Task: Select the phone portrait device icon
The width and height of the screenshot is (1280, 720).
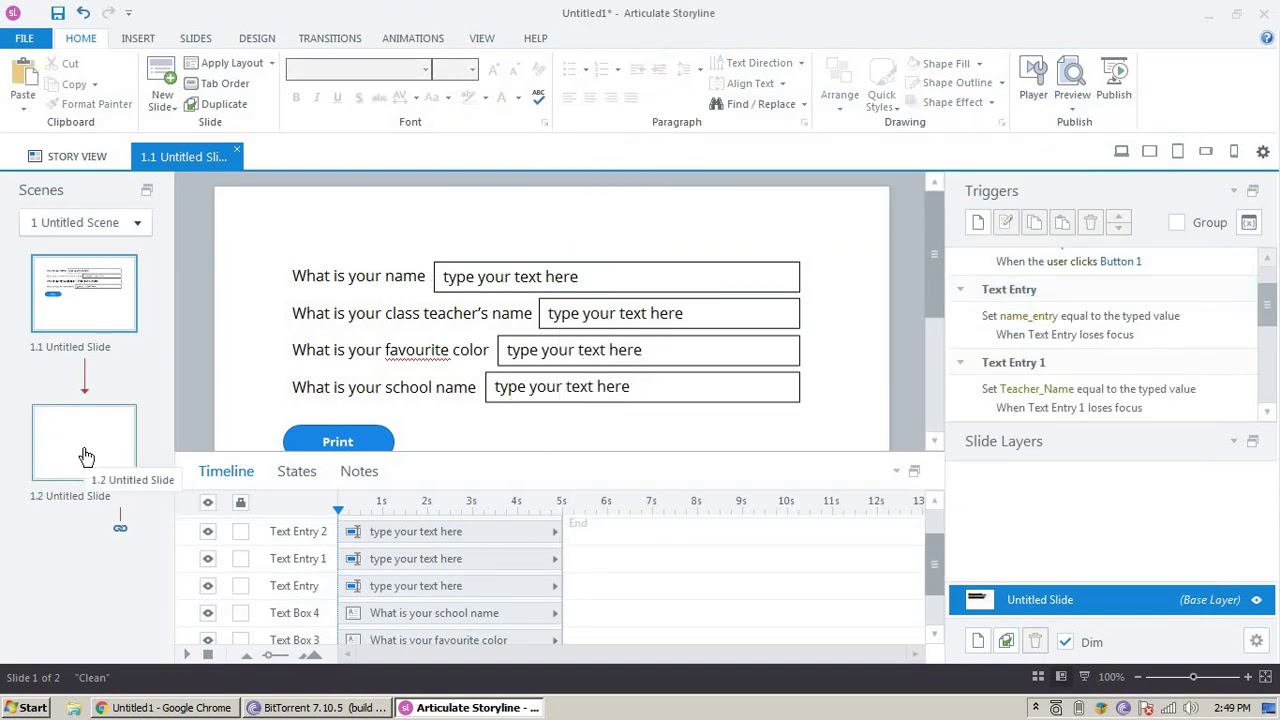Action: coord(1234,151)
